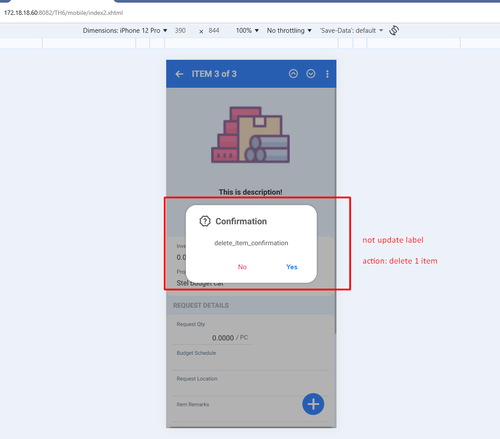The image size is (500, 439).
Task: Click the inventory item illustration image
Action: click(250, 135)
